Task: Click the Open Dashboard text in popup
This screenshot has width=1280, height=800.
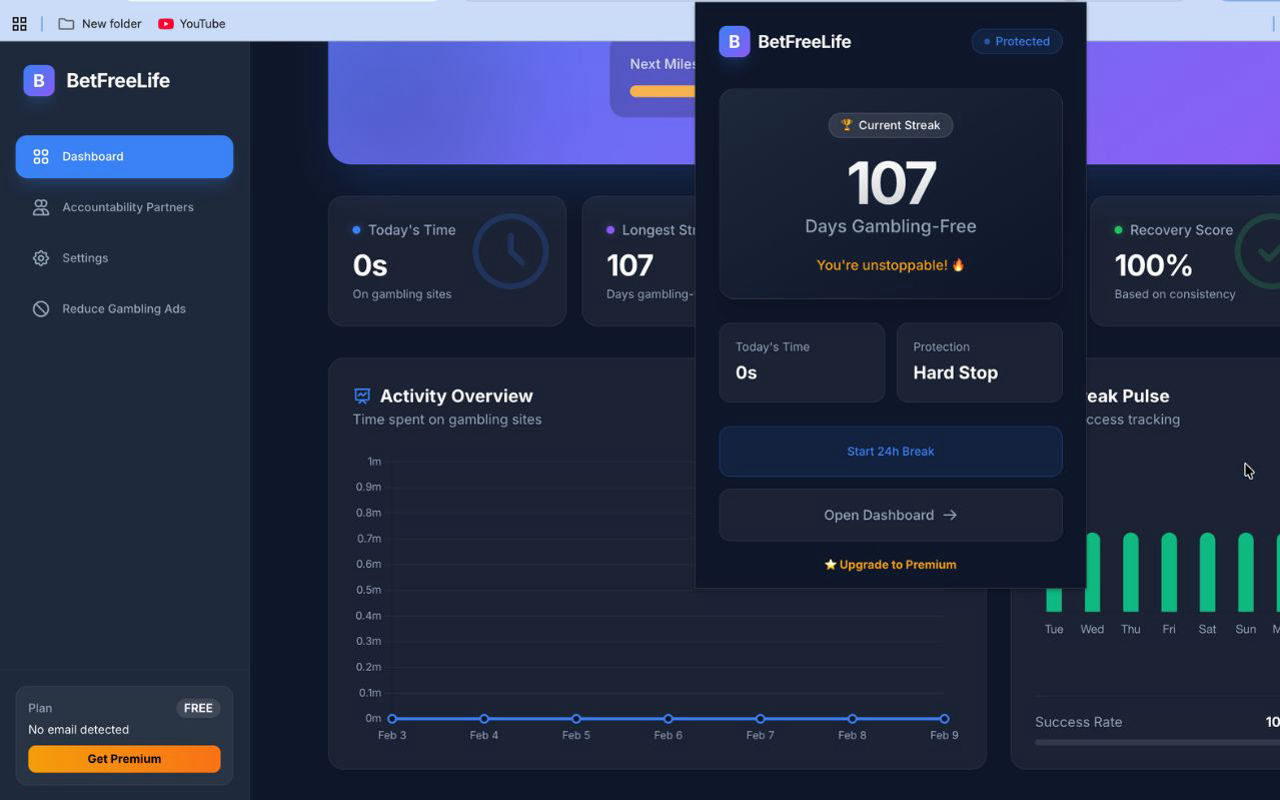Action: (879, 515)
